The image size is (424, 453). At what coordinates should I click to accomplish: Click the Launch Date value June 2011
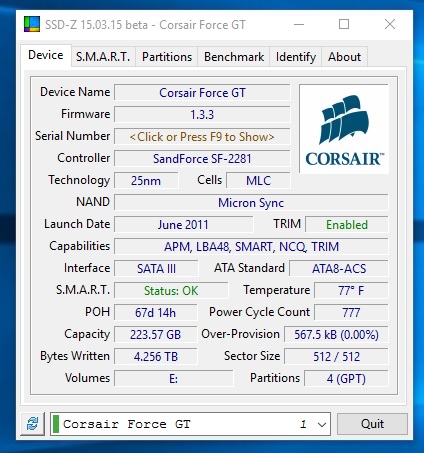(x=183, y=225)
